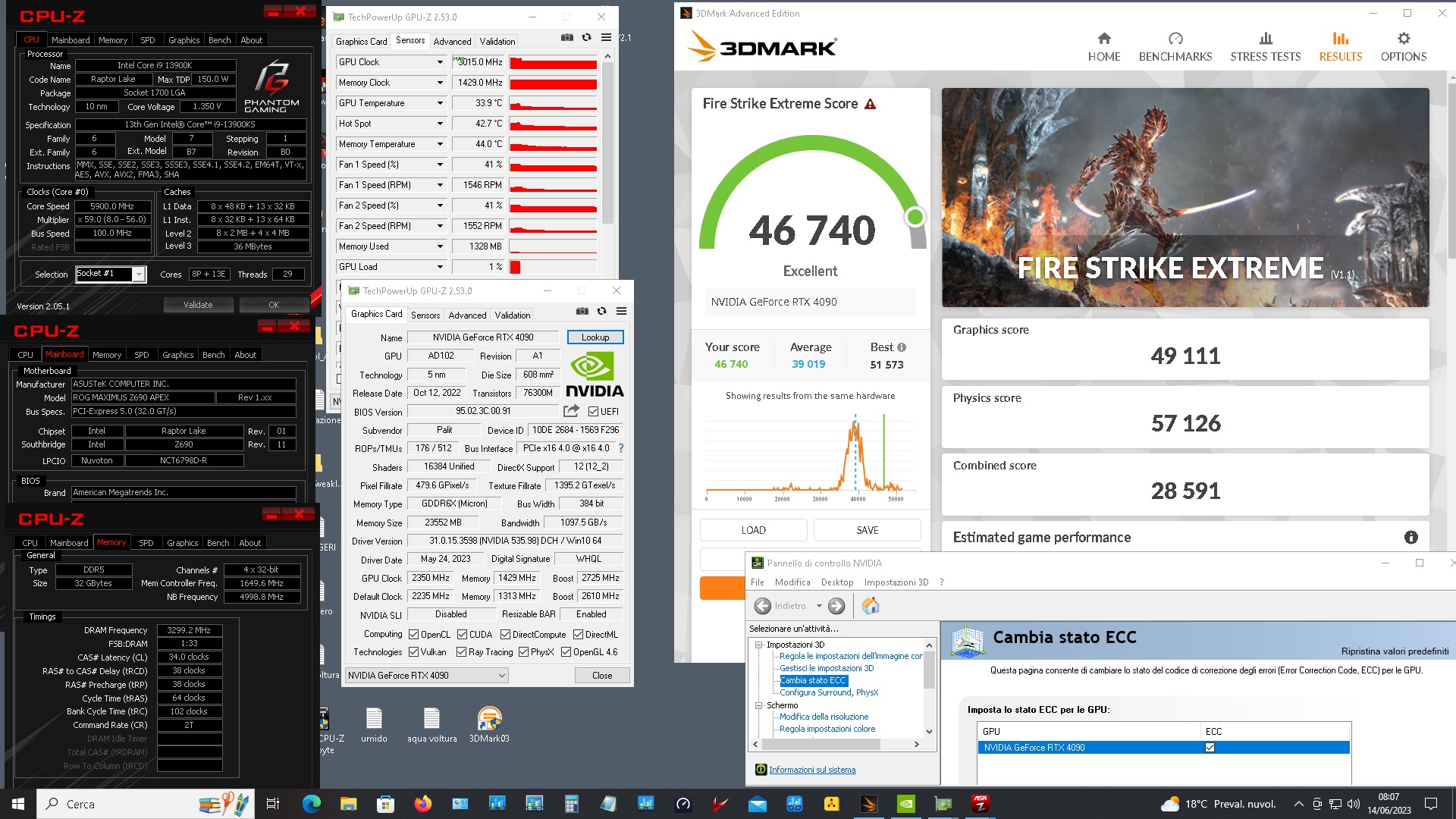1456x819 pixels.
Task: Open GPU selector dropdown in GPU-Z
Action: (426, 676)
